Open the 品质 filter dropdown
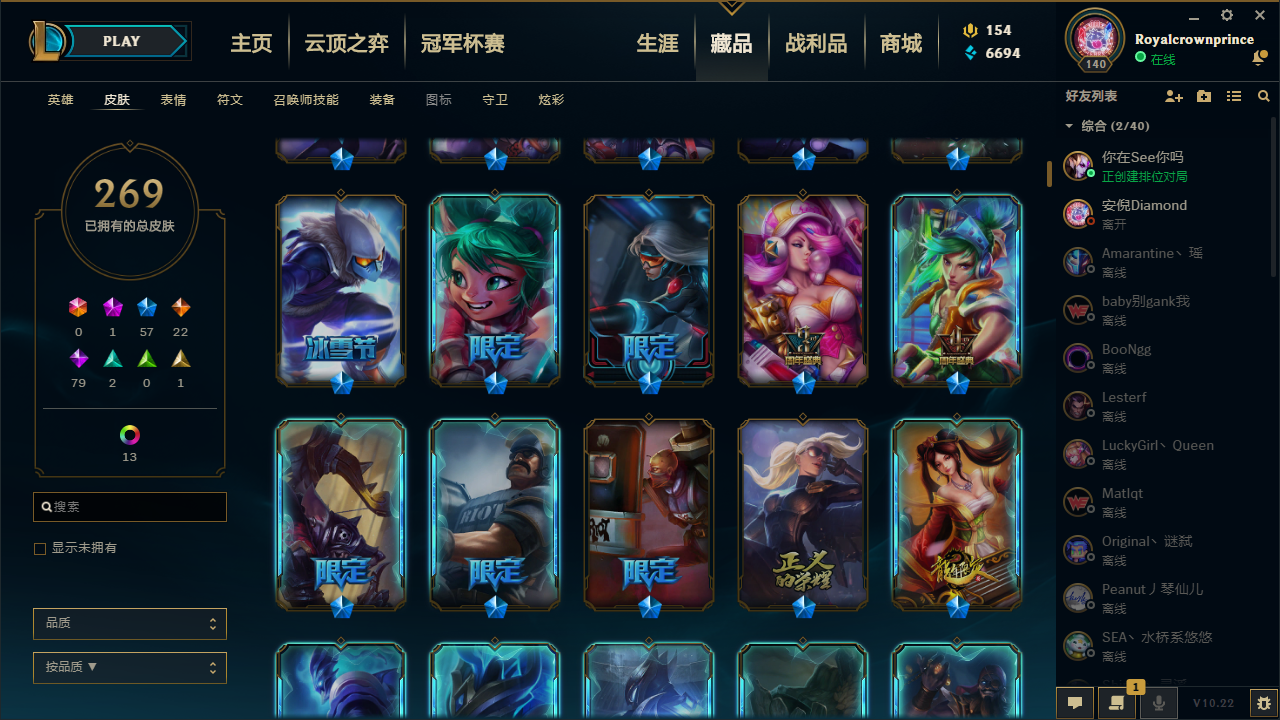The image size is (1280, 720). coord(130,624)
